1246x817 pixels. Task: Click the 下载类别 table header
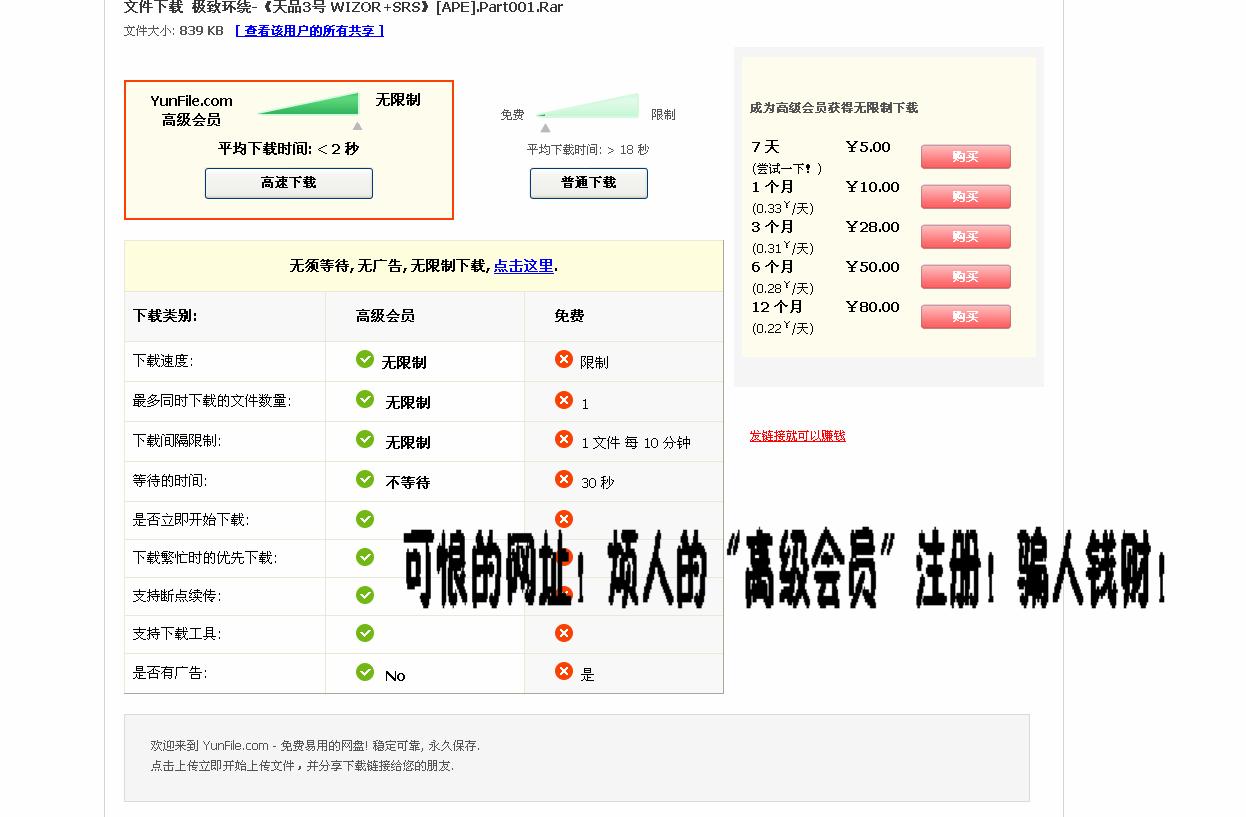(165, 316)
